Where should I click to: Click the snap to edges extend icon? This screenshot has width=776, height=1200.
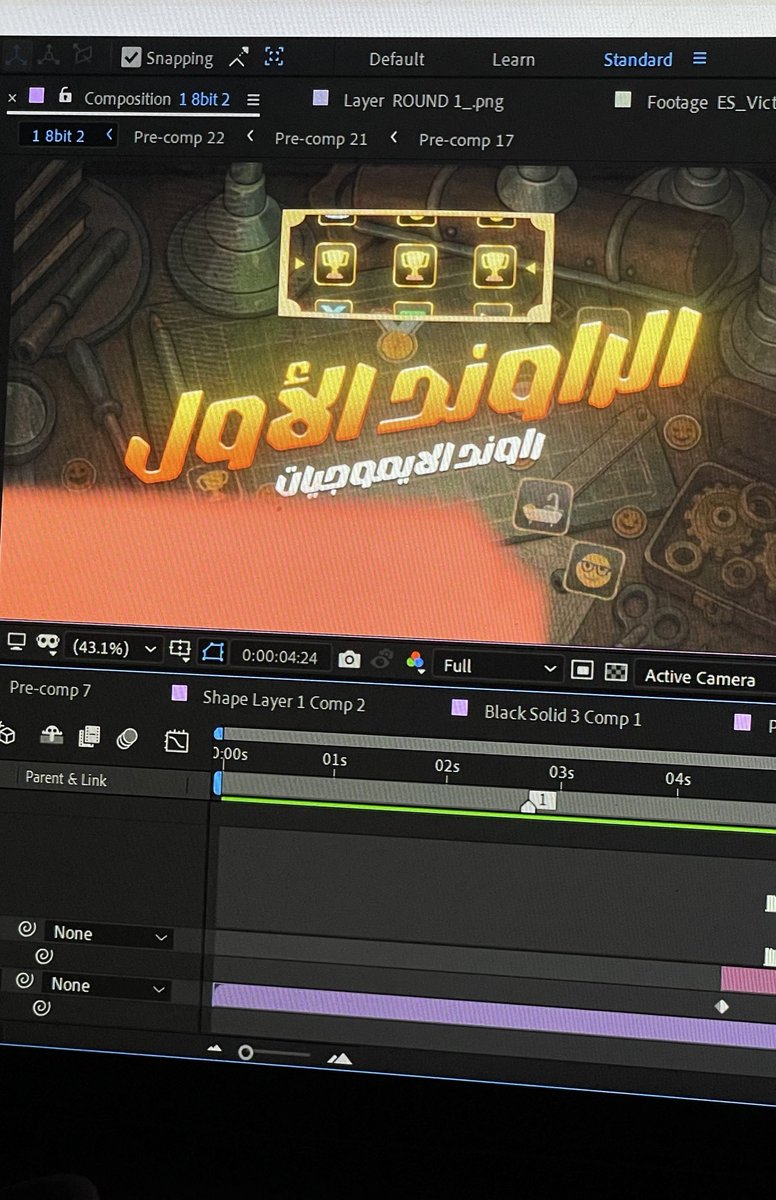[238, 57]
